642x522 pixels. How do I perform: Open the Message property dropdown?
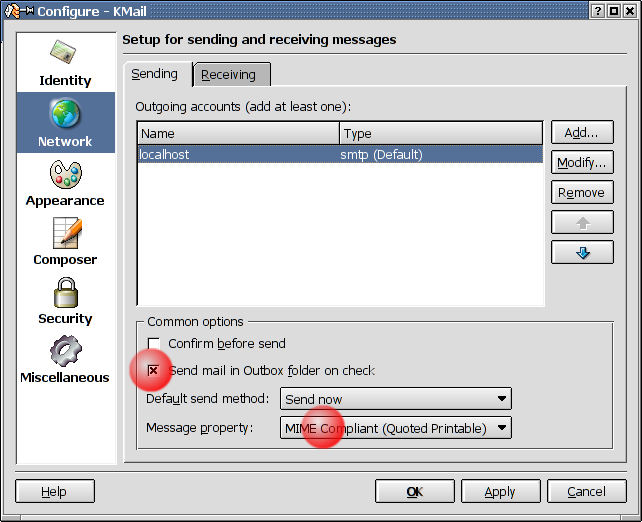396,428
